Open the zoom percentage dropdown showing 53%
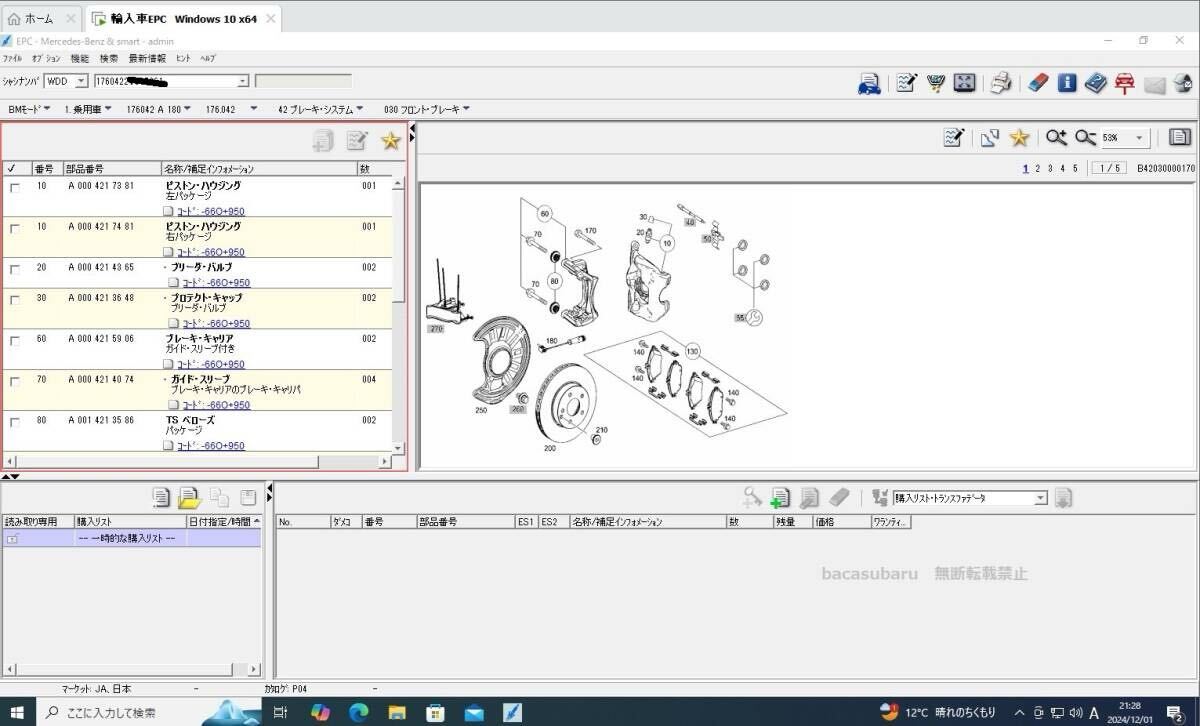The image size is (1200, 726). [x=1137, y=136]
